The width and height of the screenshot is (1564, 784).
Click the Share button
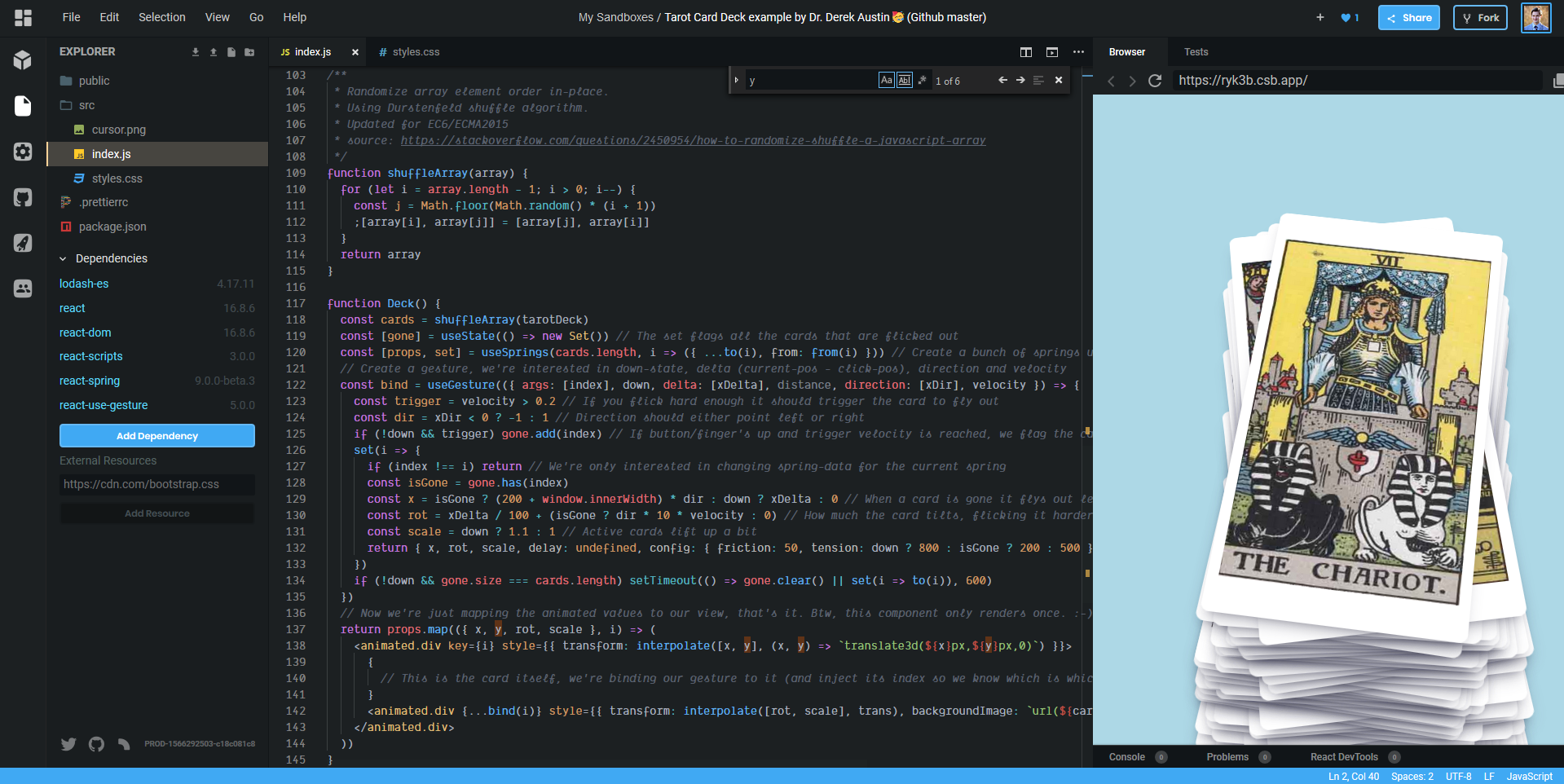tap(1409, 17)
